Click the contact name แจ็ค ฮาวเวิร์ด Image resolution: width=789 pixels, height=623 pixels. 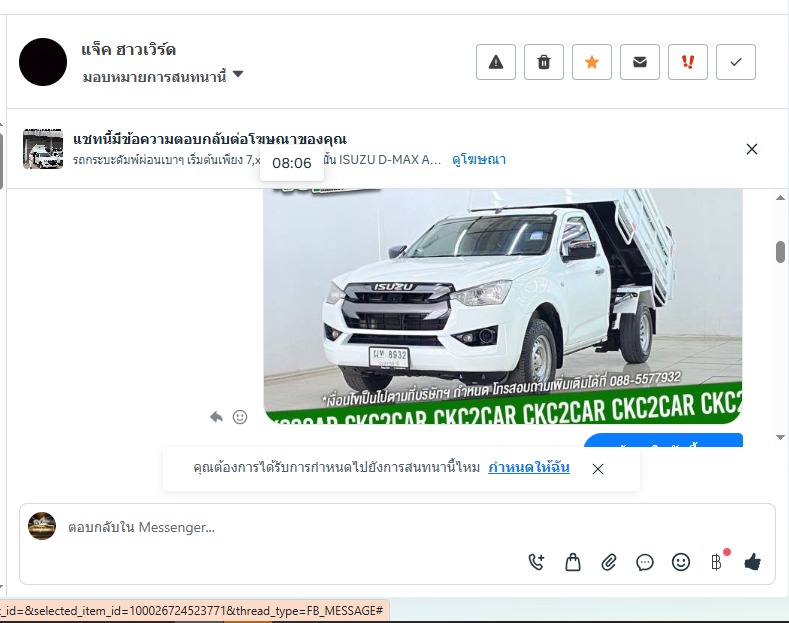(128, 50)
